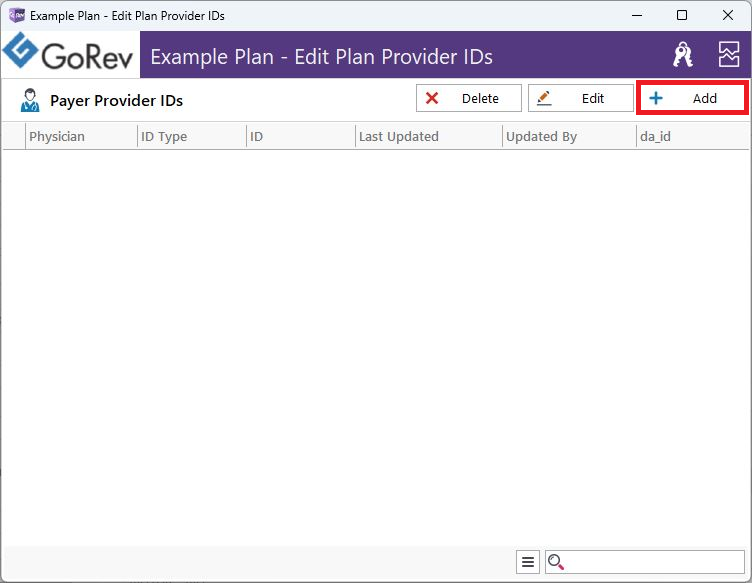Image resolution: width=752 pixels, height=583 pixels.
Task: Close the Edit Plan Provider IDs window
Action: point(728,15)
